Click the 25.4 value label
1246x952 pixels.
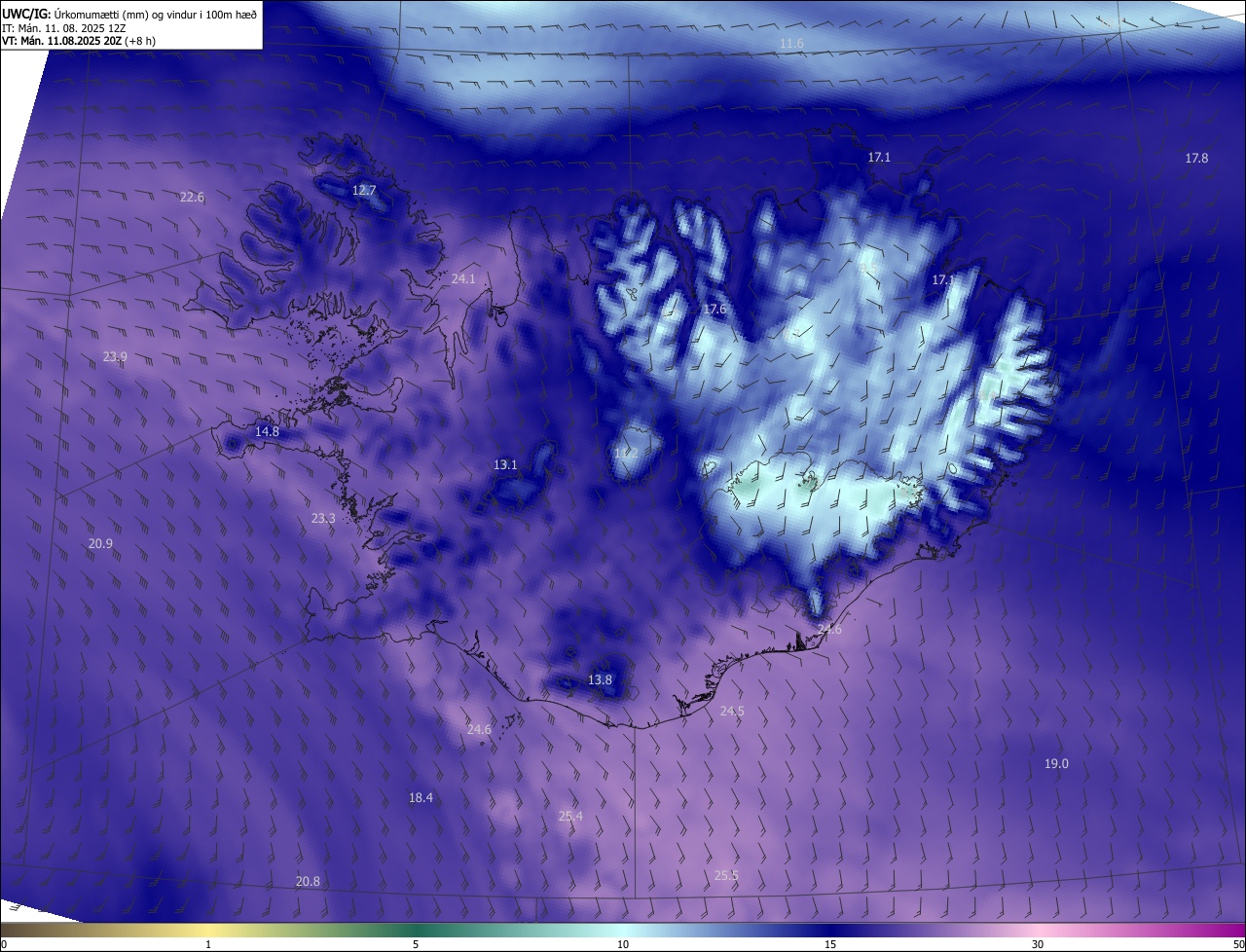[x=570, y=816]
